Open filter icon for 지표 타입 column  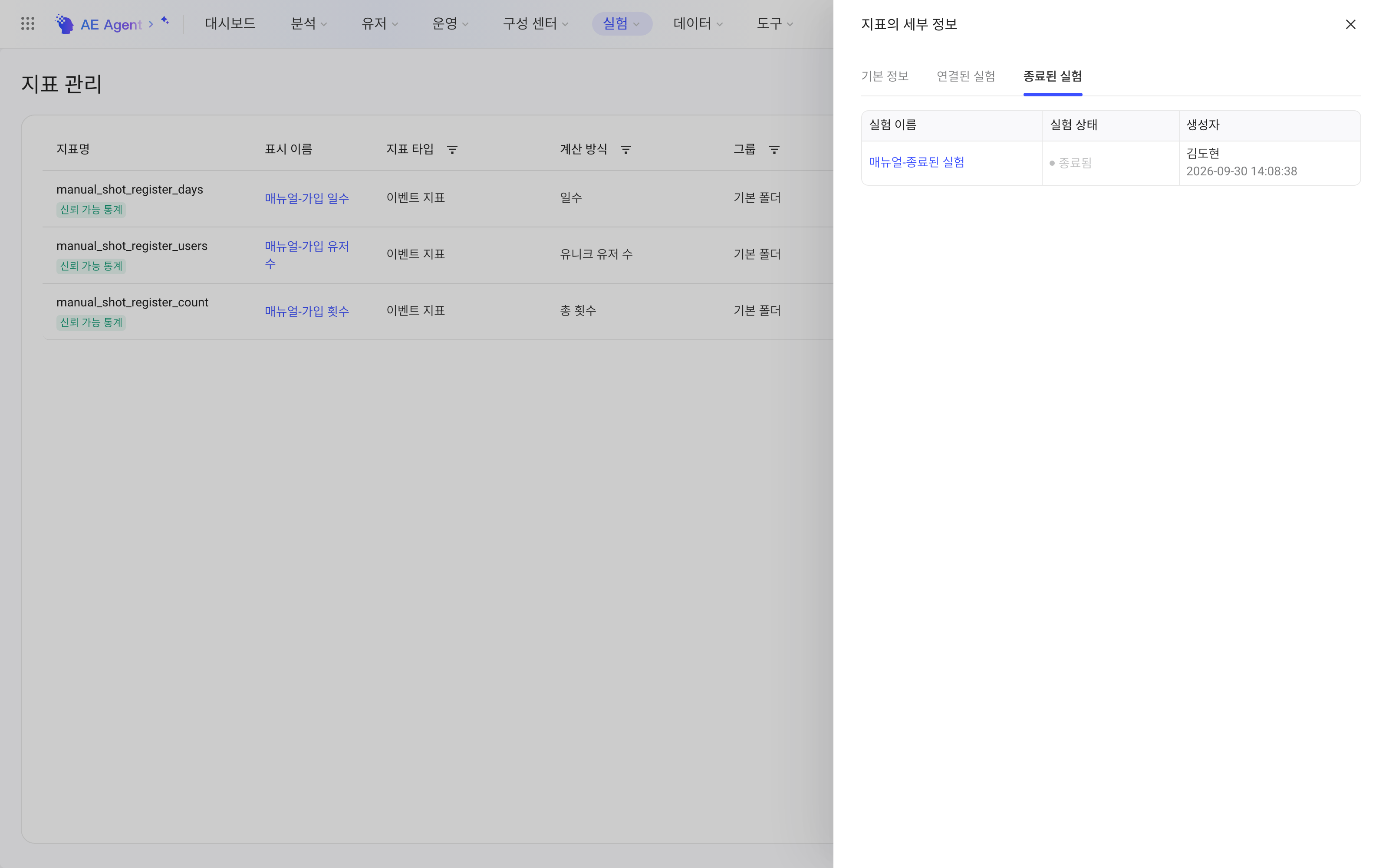(452, 149)
